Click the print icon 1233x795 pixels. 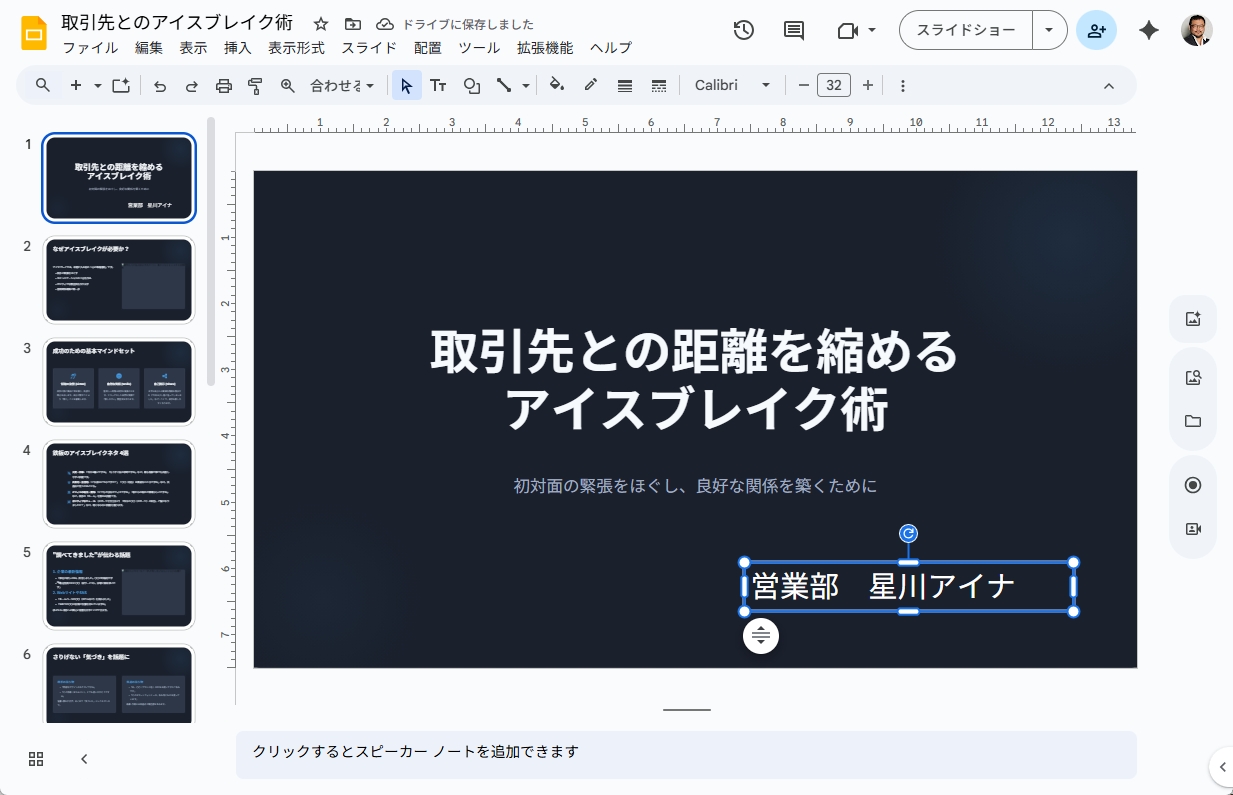click(224, 85)
